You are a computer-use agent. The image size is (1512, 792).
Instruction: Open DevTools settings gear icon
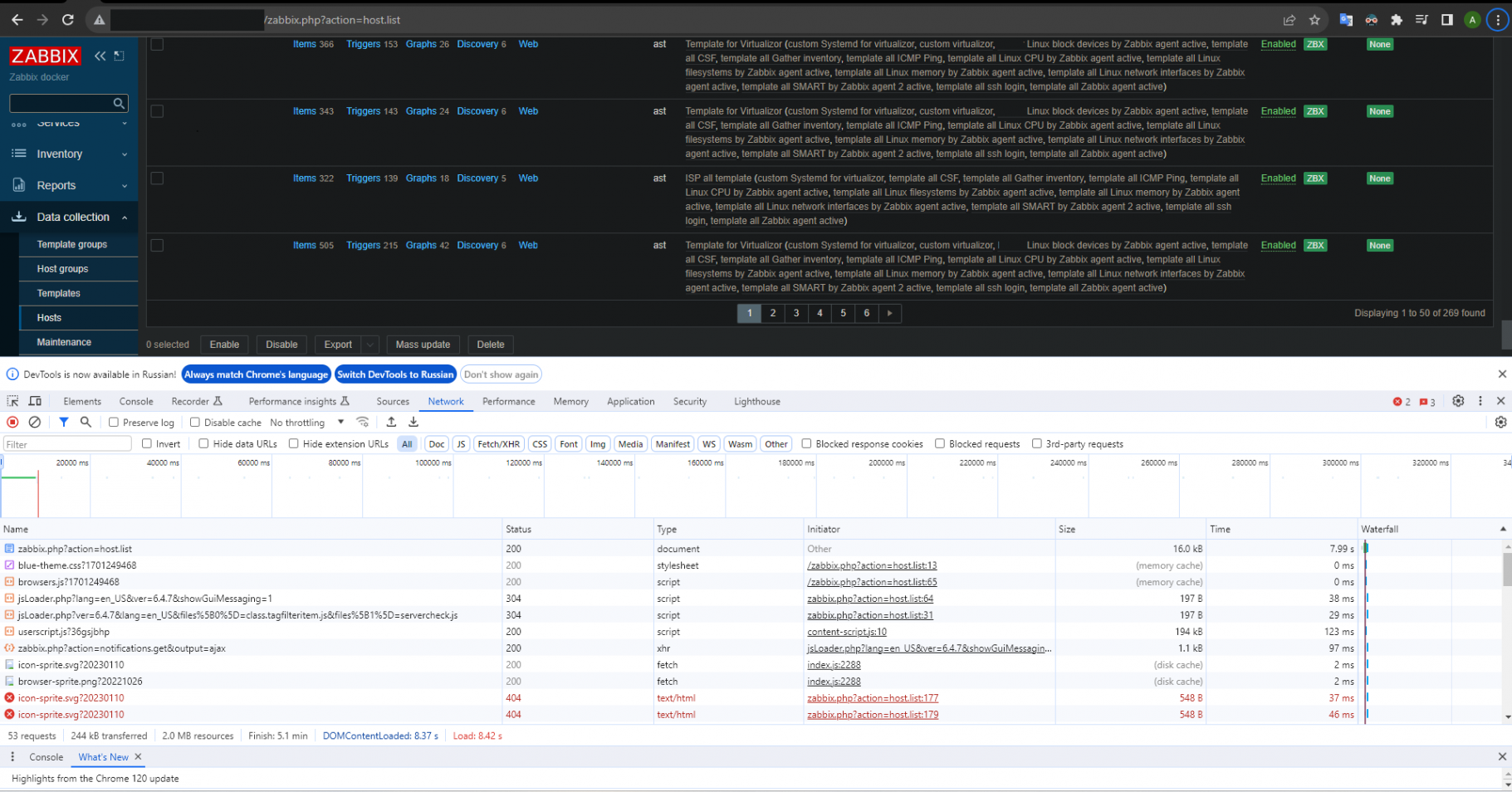click(x=1458, y=401)
